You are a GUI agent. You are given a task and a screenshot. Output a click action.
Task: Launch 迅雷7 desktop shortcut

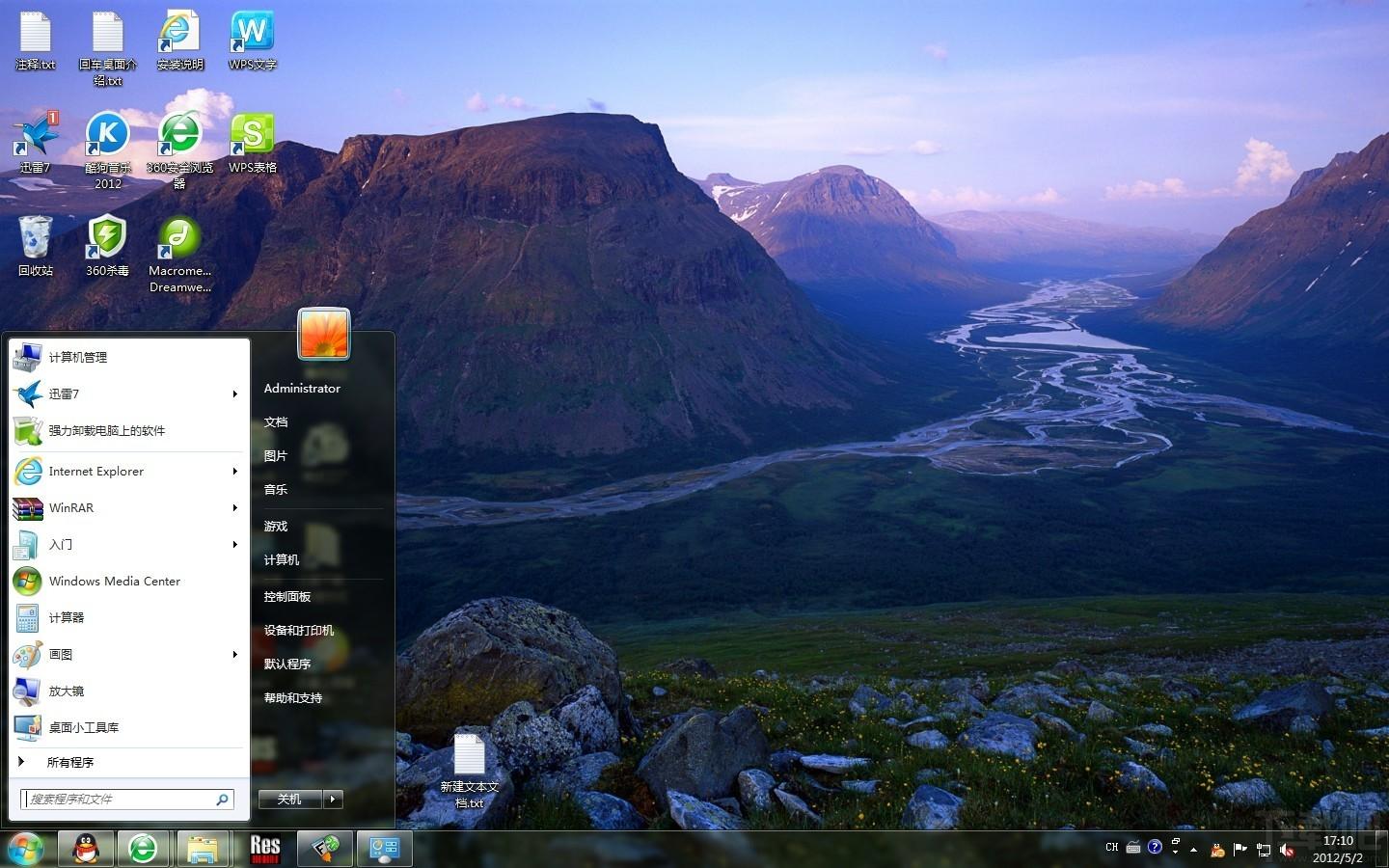[x=36, y=143]
